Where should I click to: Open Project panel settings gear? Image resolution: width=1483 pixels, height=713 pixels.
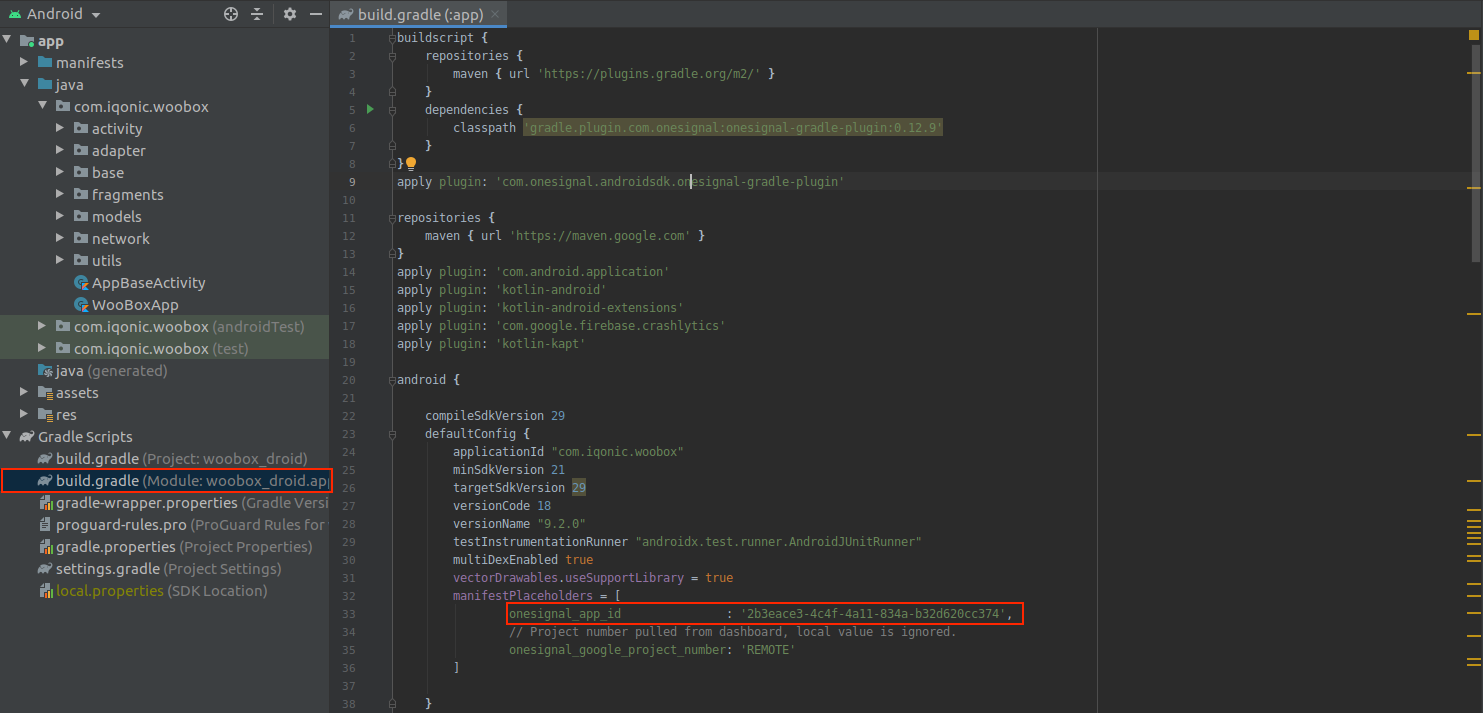[x=290, y=14]
